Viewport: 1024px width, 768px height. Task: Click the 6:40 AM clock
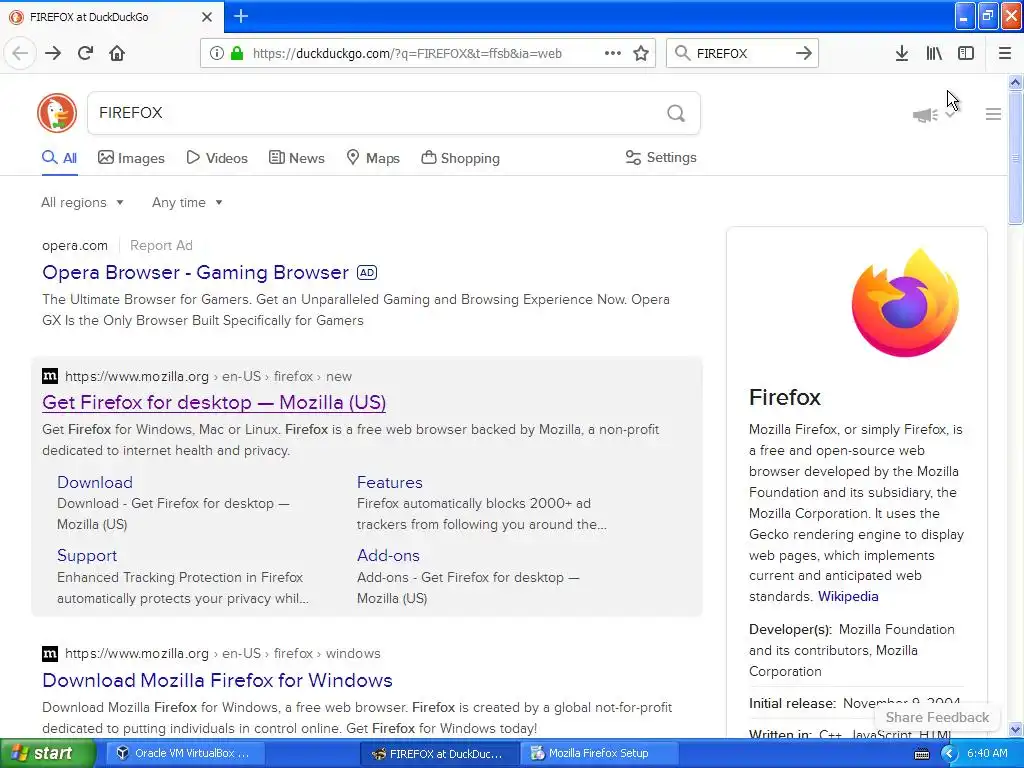[987, 753]
